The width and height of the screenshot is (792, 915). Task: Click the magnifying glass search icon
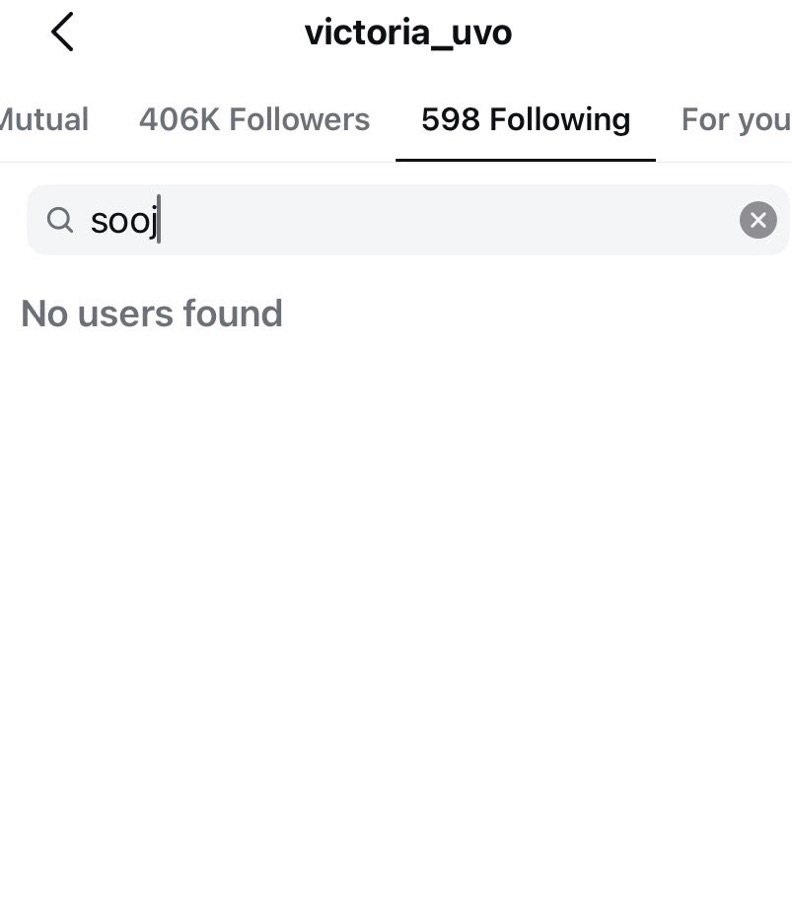(60, 220)
